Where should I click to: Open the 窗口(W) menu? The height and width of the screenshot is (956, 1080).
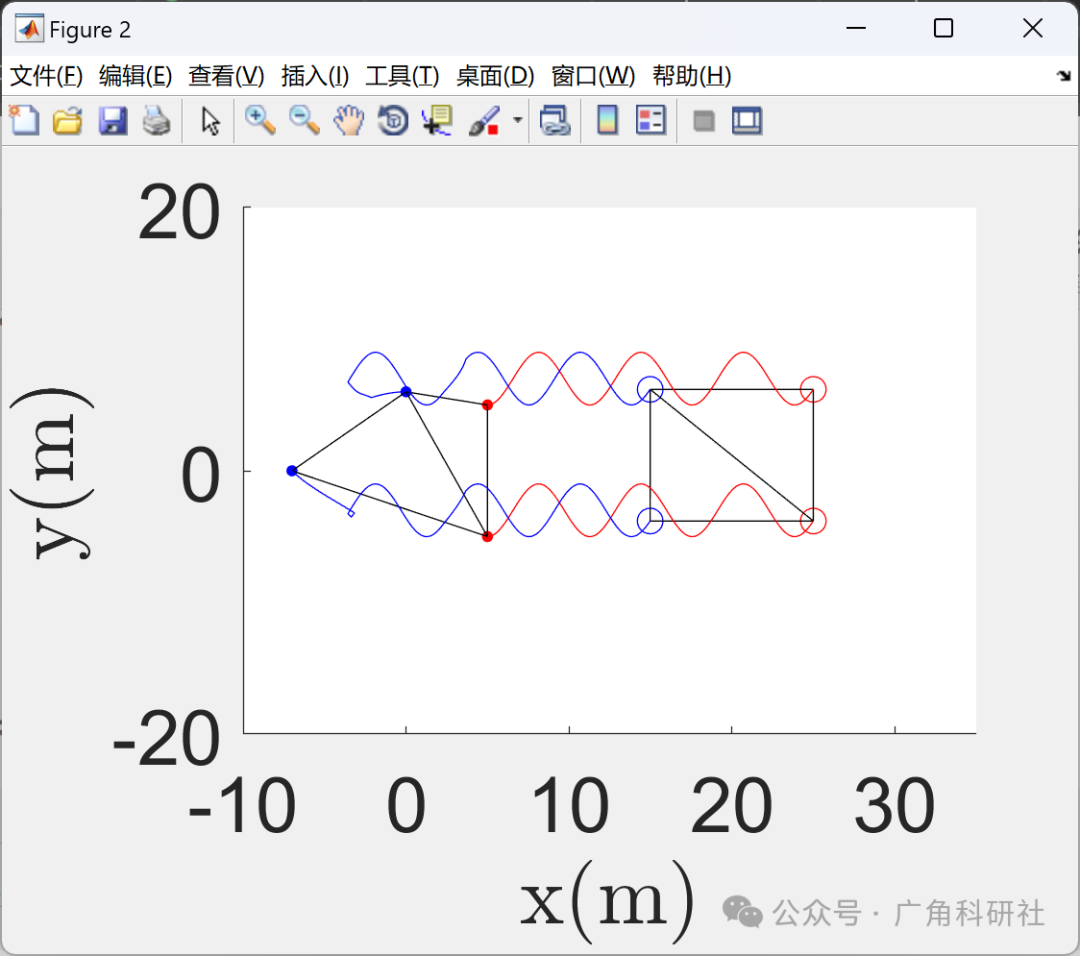coord(593,76)
